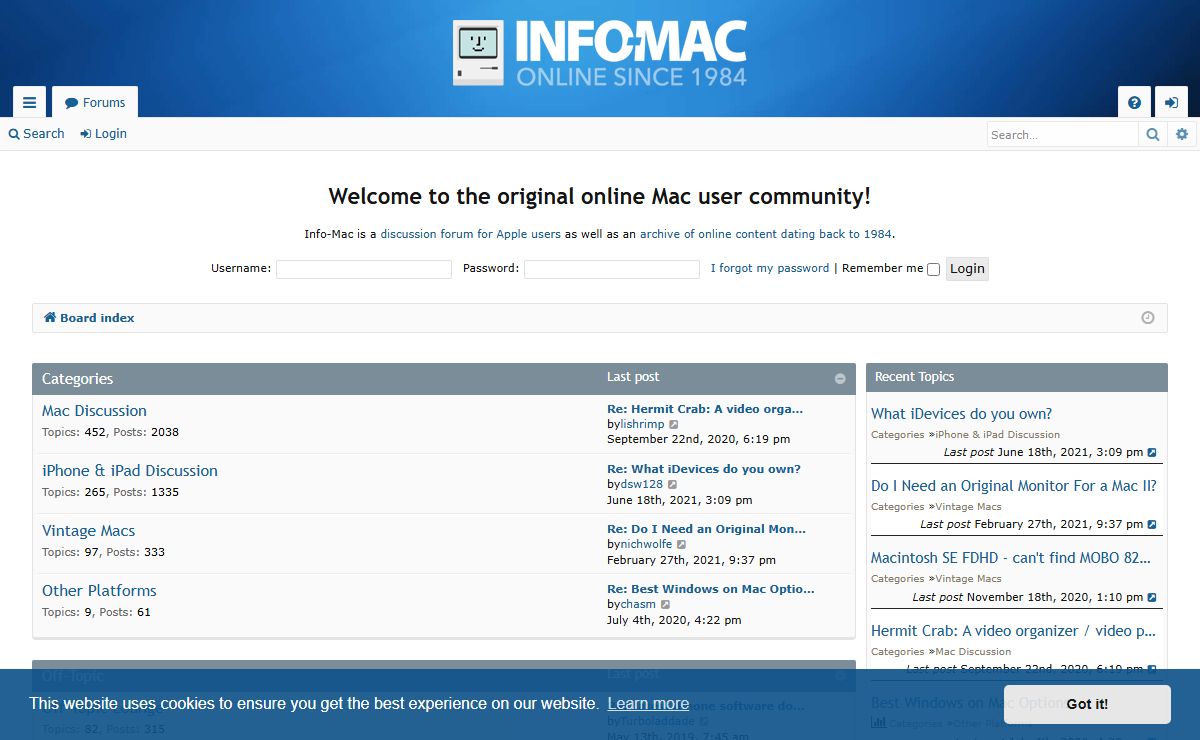Click the Info-Mac logo banner
This screenshot has height=740, width=1200.
coord(600,53)
